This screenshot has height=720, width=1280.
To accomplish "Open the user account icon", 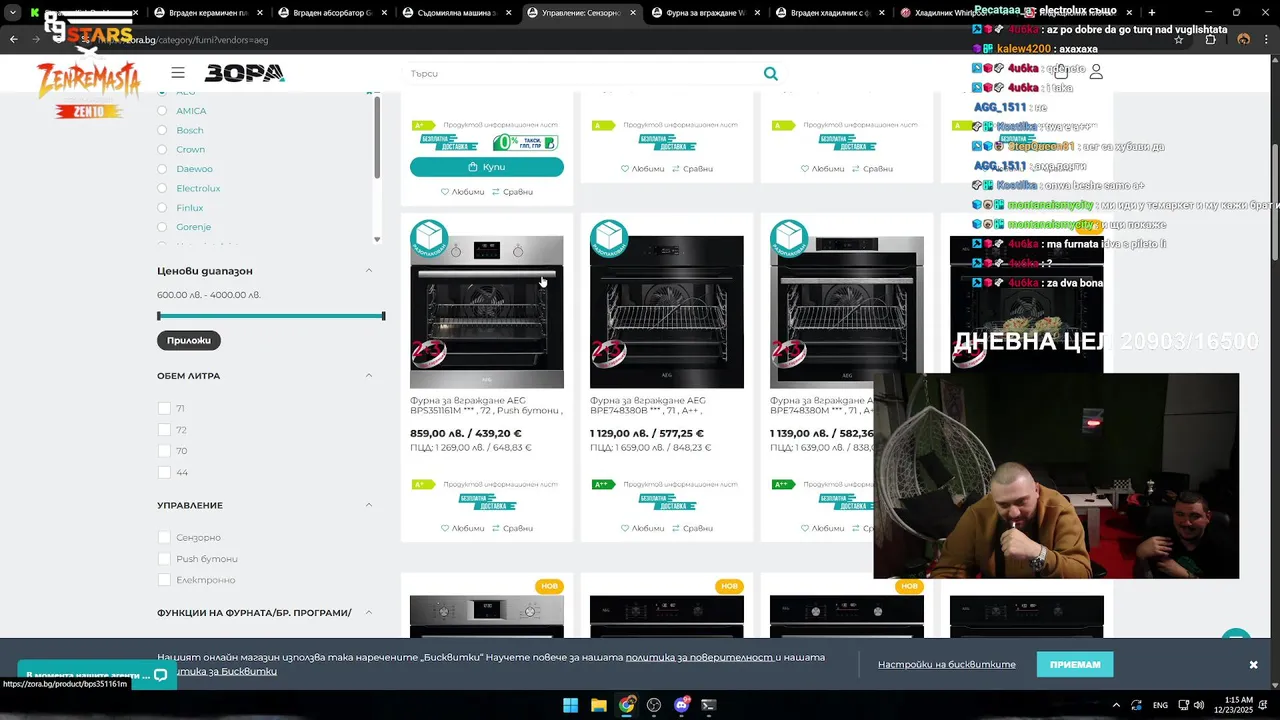I will [1096, 72].
